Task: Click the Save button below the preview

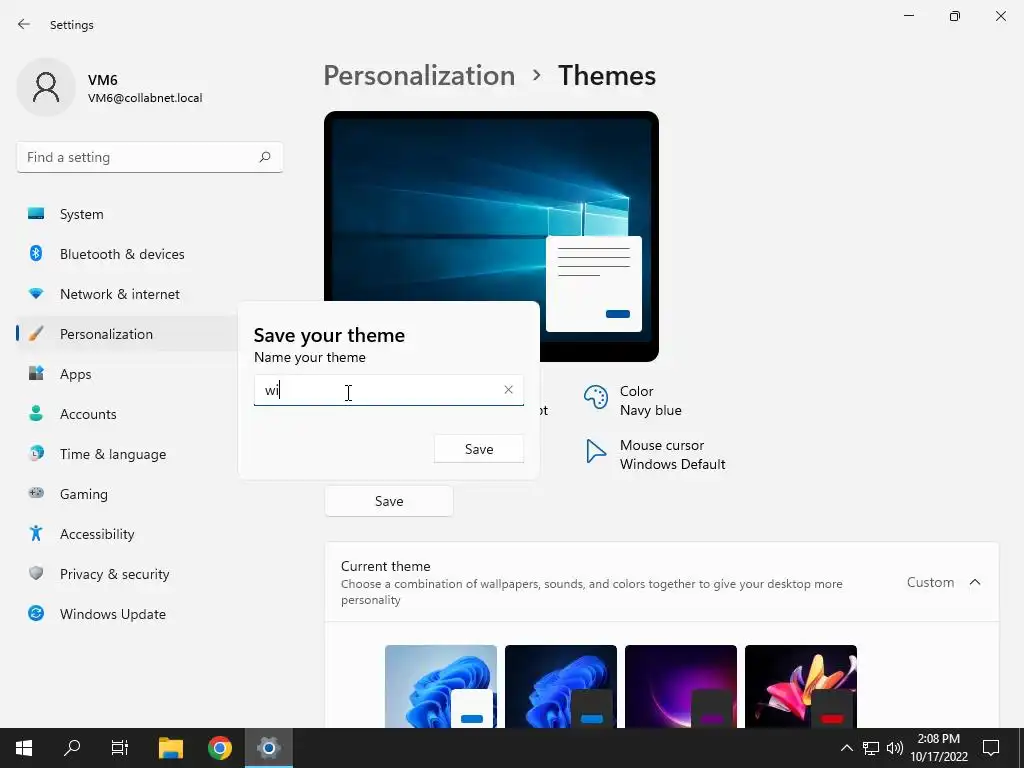Action: click(389, 501)
